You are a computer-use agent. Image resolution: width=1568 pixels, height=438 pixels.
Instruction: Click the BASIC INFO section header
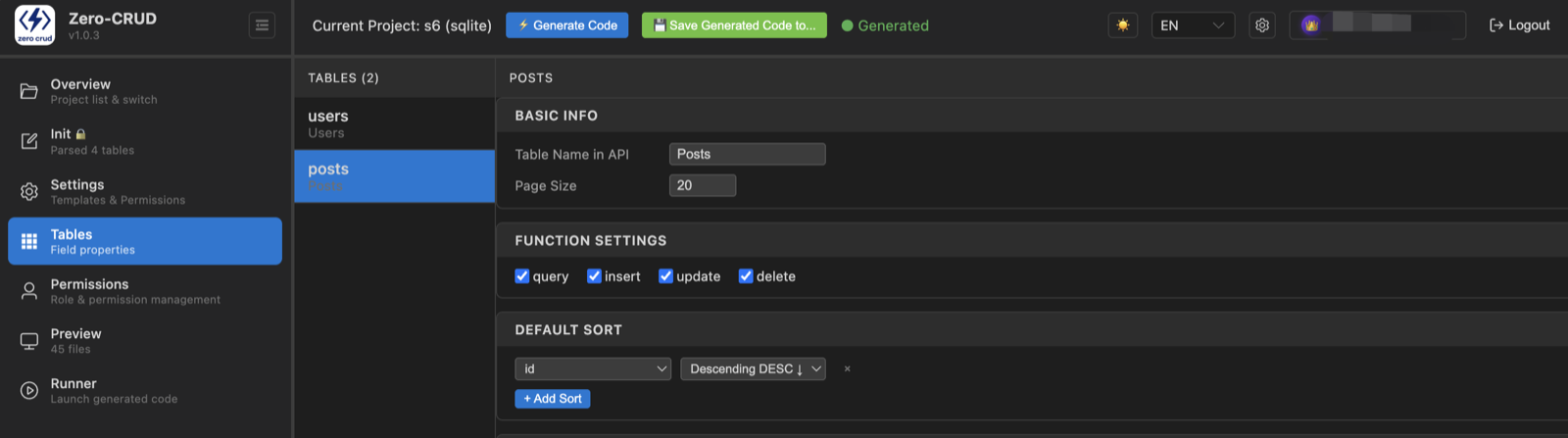(556, 116)
